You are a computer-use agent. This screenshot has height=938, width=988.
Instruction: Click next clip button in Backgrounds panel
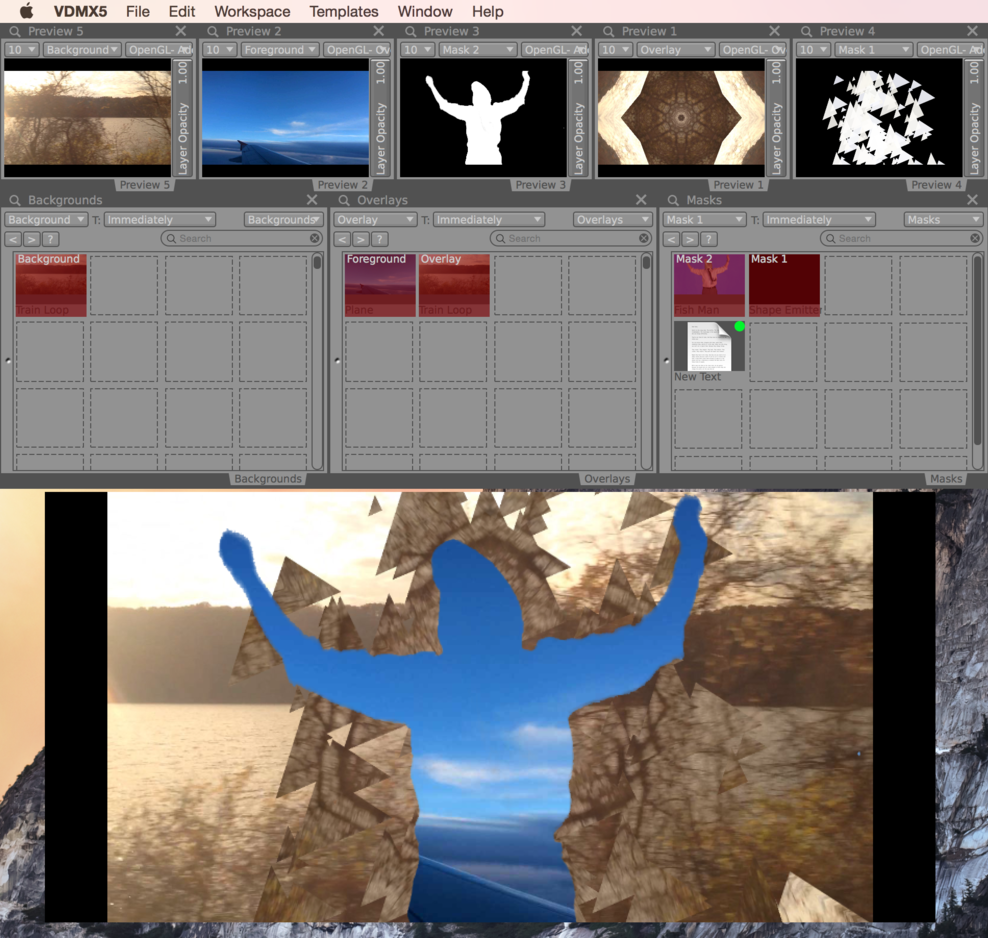[32, 239]
